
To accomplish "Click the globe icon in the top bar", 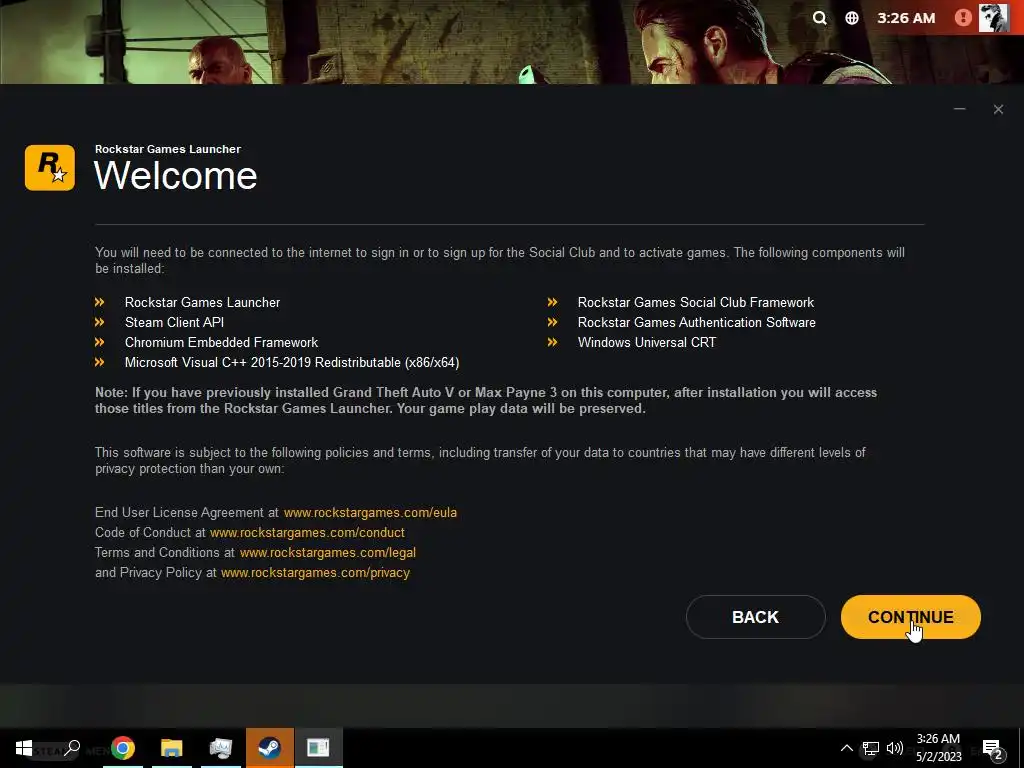I will coord(852,18).
